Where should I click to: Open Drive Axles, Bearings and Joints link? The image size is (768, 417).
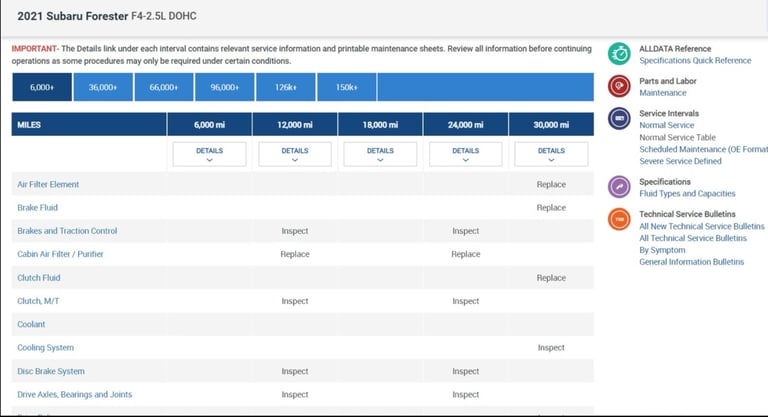[74, 394]
